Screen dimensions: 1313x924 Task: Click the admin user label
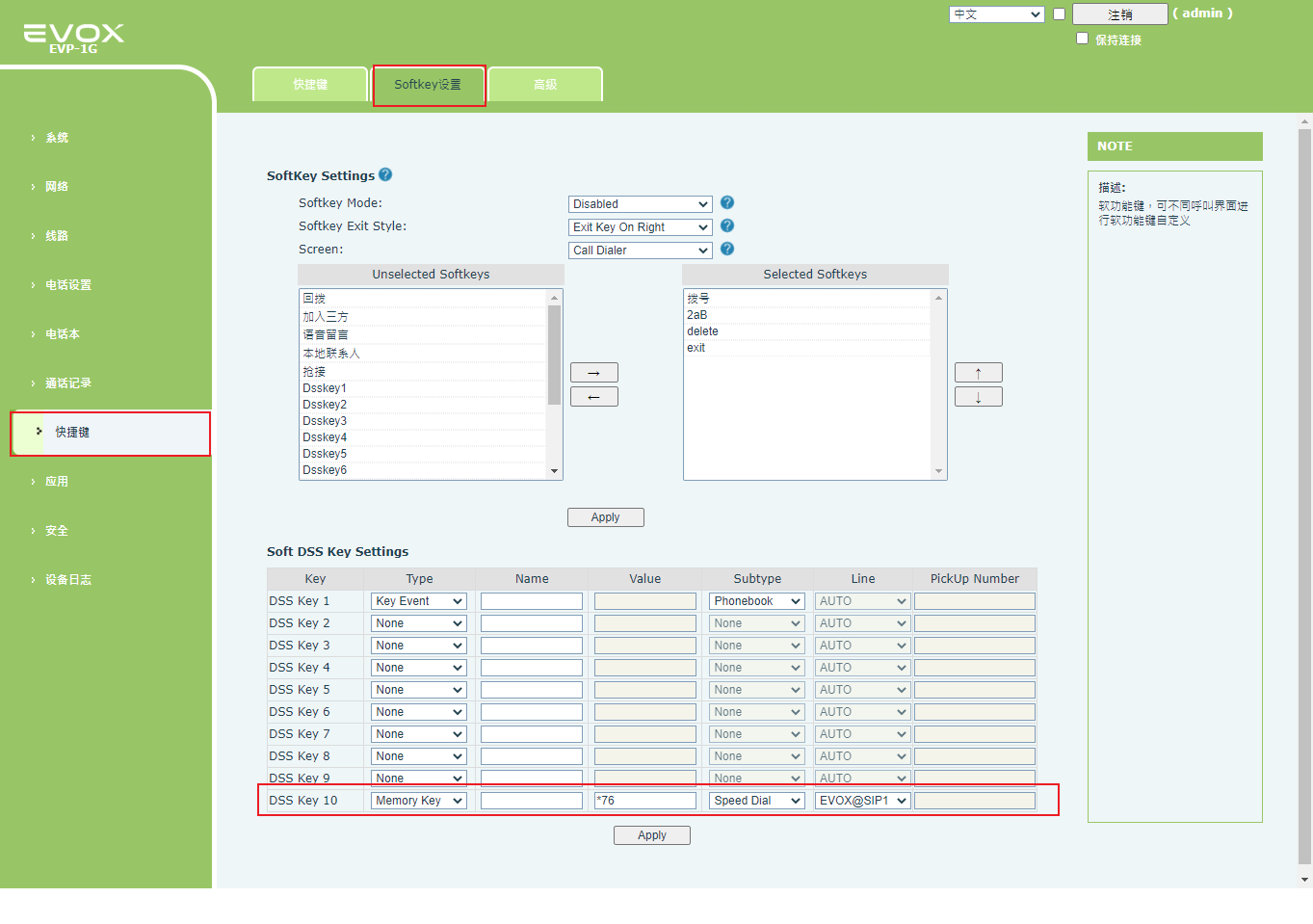[x=1202, y=13]
